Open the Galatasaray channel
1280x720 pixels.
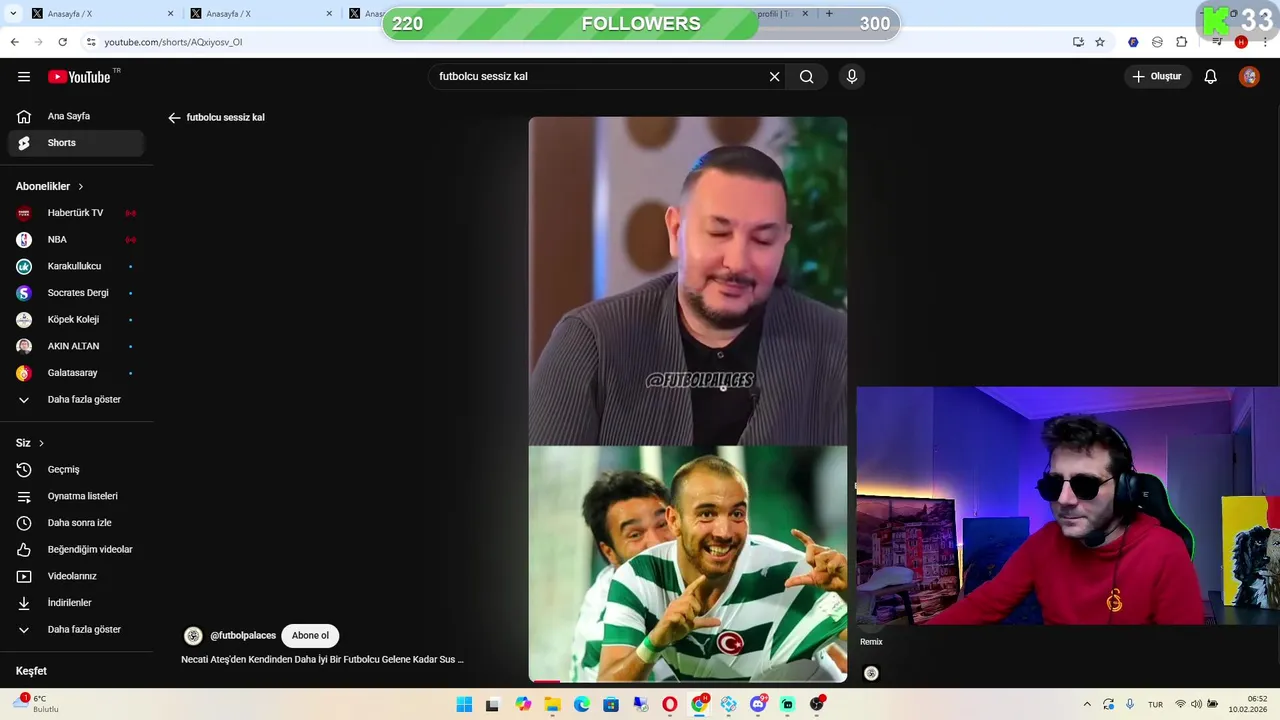click(76, 373)
